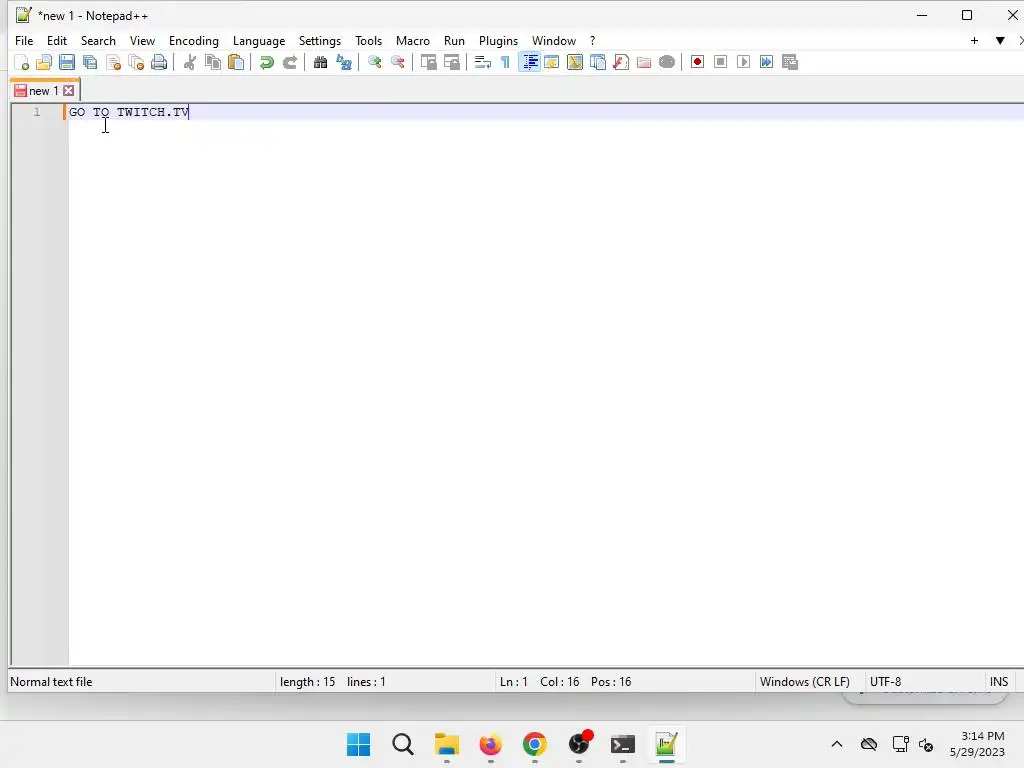
Task: Run macro multiple times icon
Action: (767, 62)
